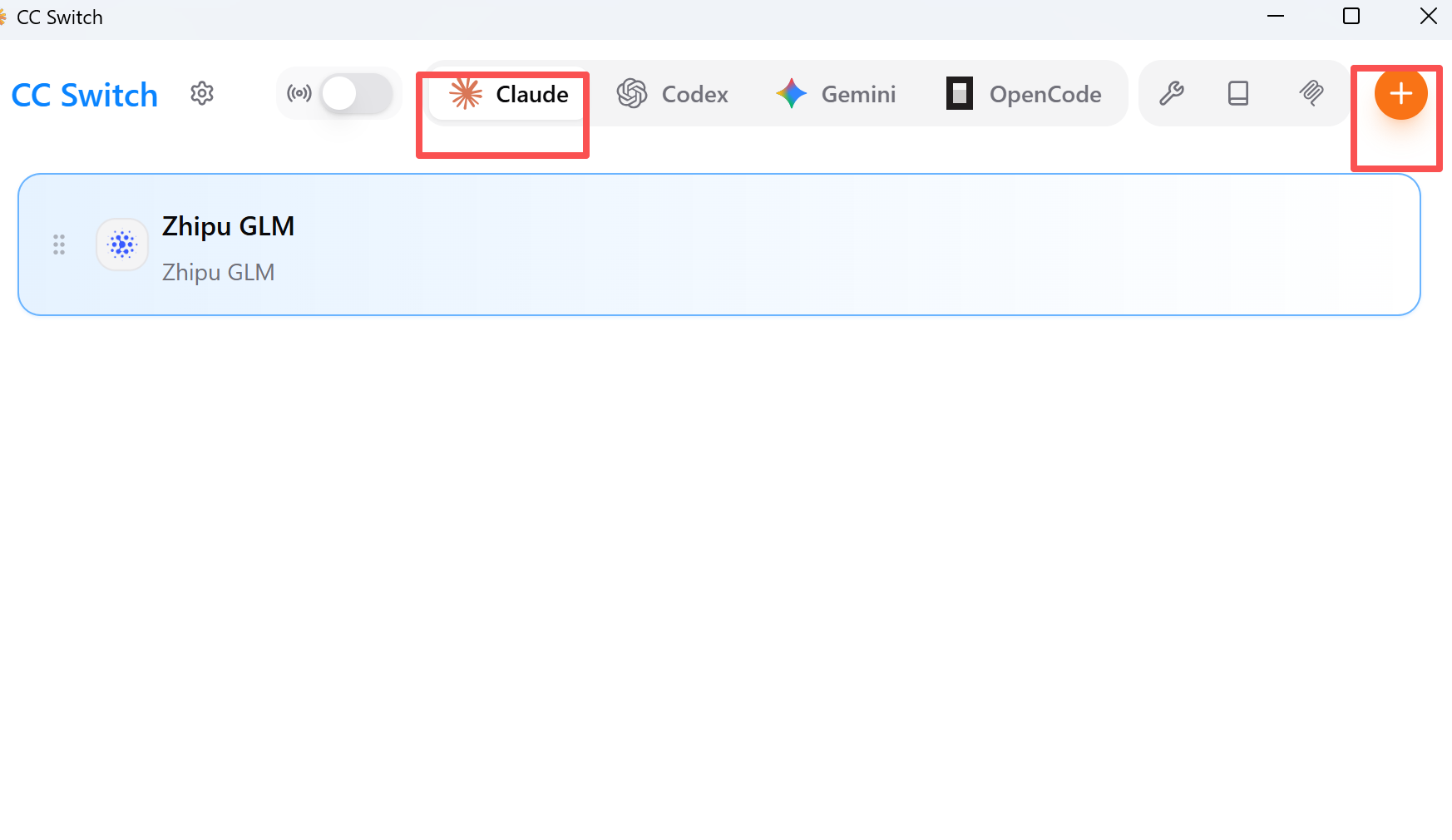Open the wrench tools icon

1172,93
